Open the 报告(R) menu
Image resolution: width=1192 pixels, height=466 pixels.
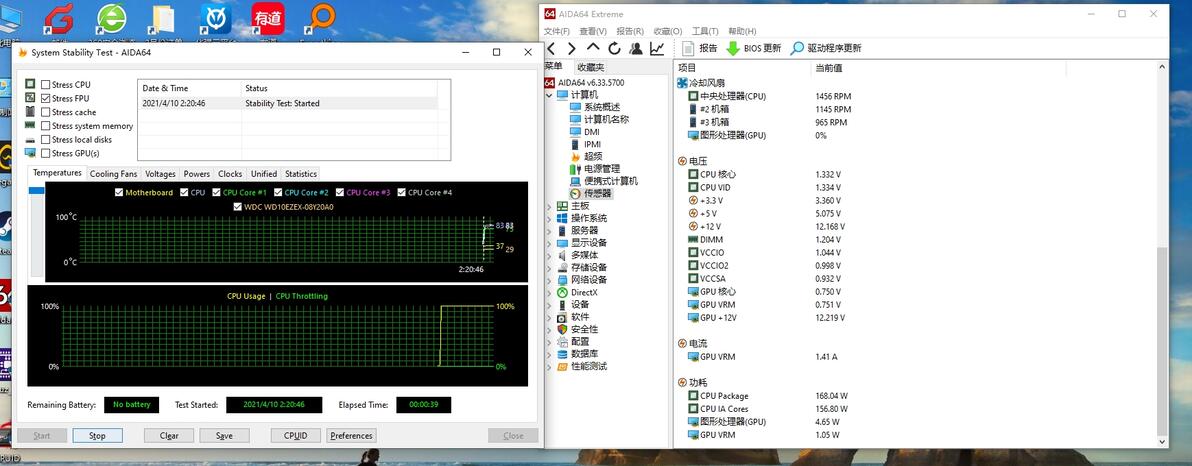coord(629,31)
